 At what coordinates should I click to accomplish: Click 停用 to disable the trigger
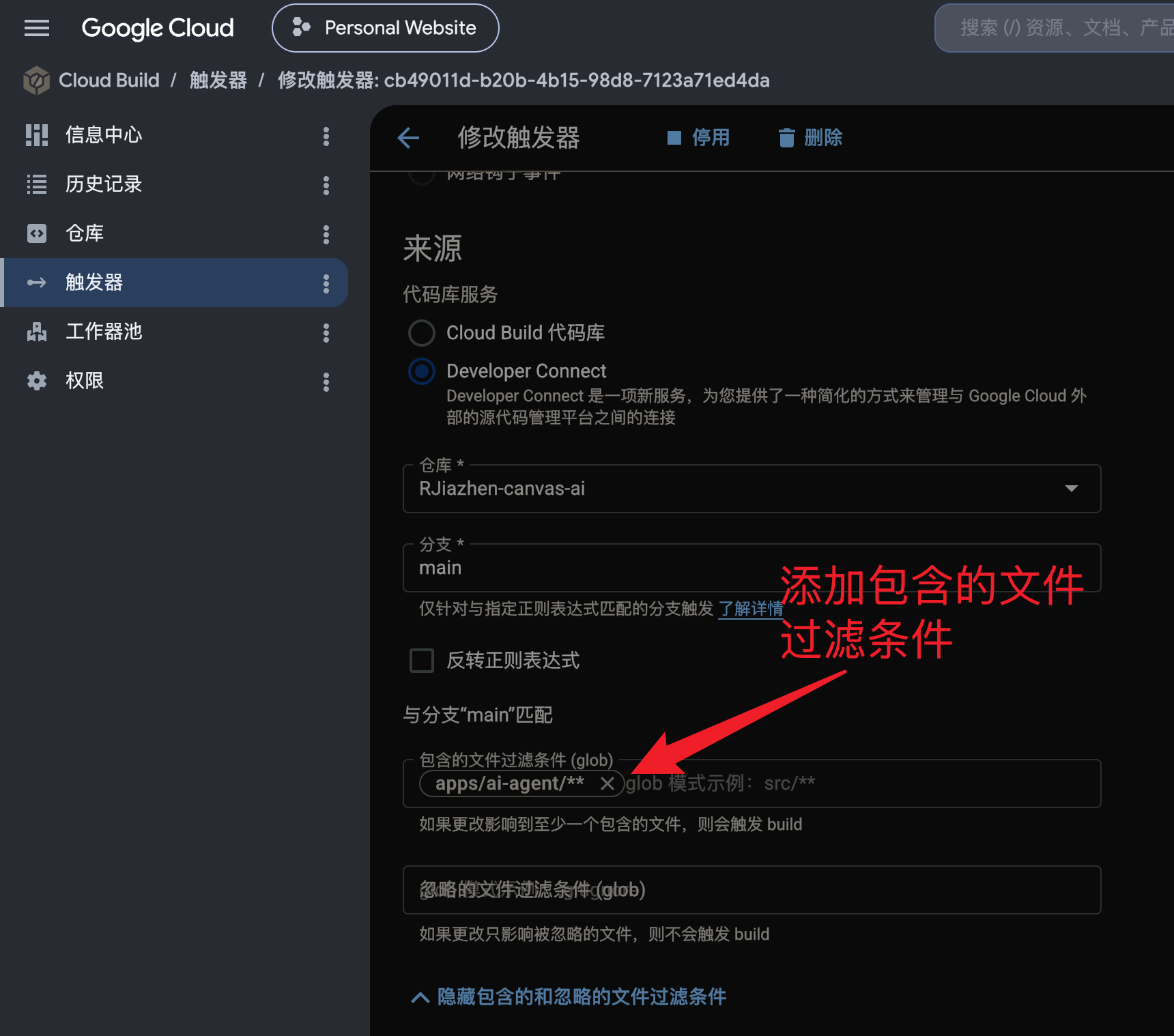698,138
